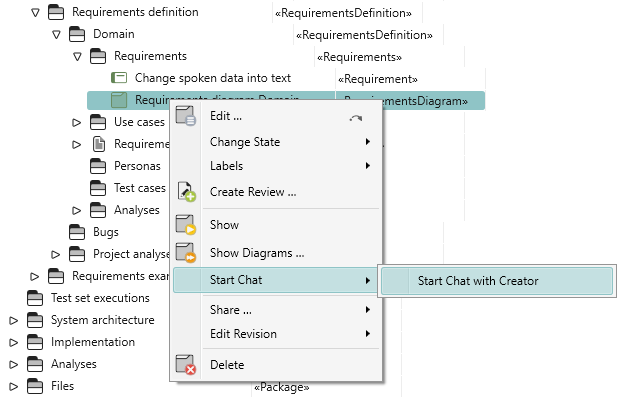Click the System architecture folder icon
This screenshot has height=398, width=628.
click(35, 320)
